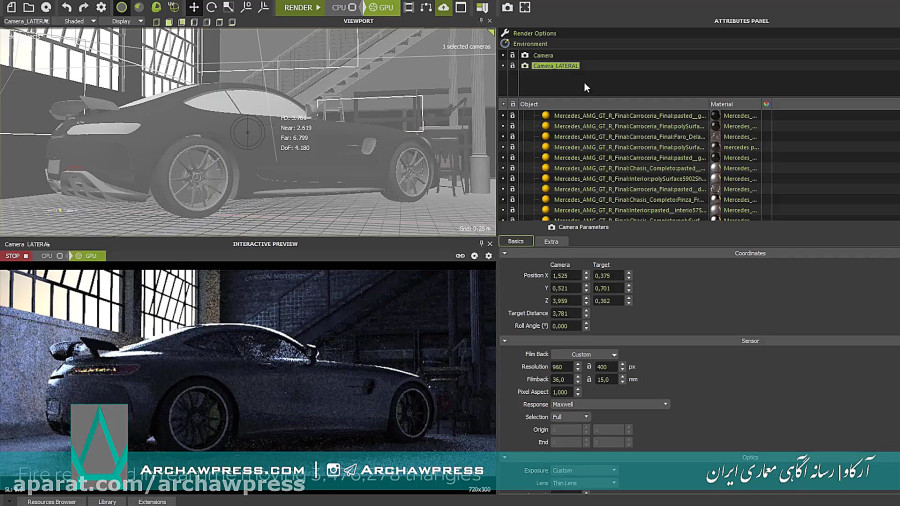Undo the last action
The image size is (900, 506).
point(67,7)
